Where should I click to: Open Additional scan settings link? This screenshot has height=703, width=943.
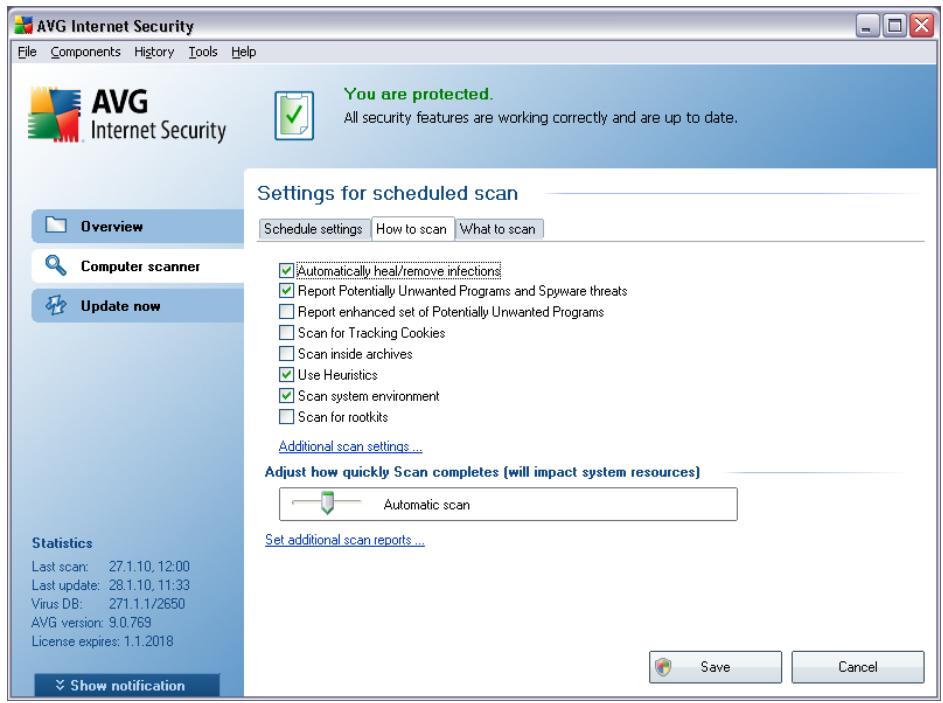350,446
